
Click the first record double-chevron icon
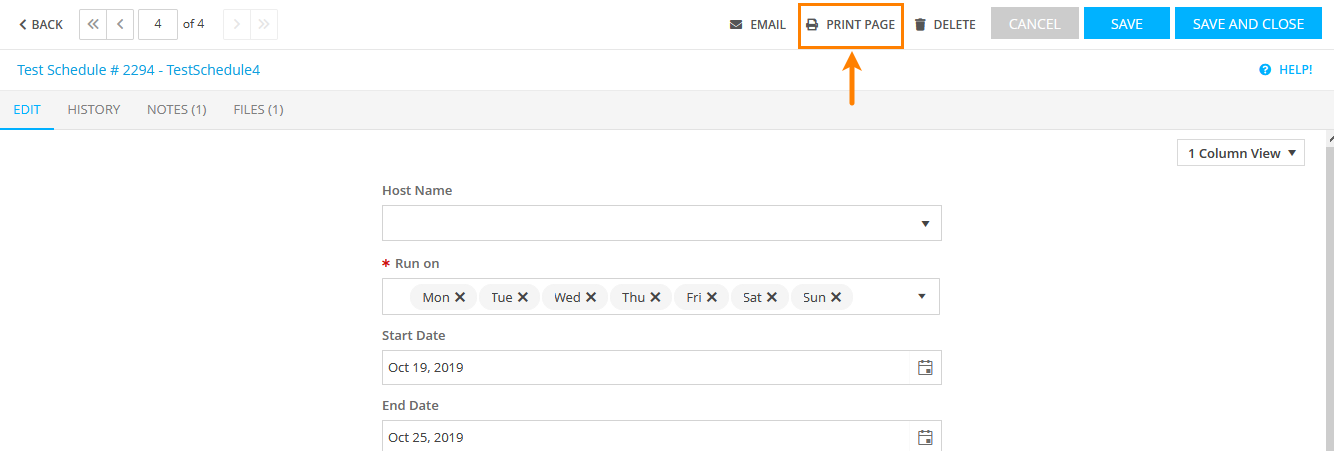[x=93, y=24]
